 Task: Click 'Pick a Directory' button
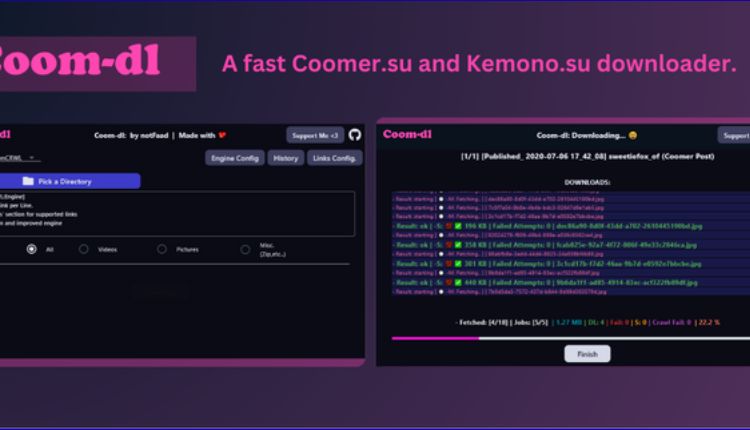pyautogui.click(x=70, y=181)
